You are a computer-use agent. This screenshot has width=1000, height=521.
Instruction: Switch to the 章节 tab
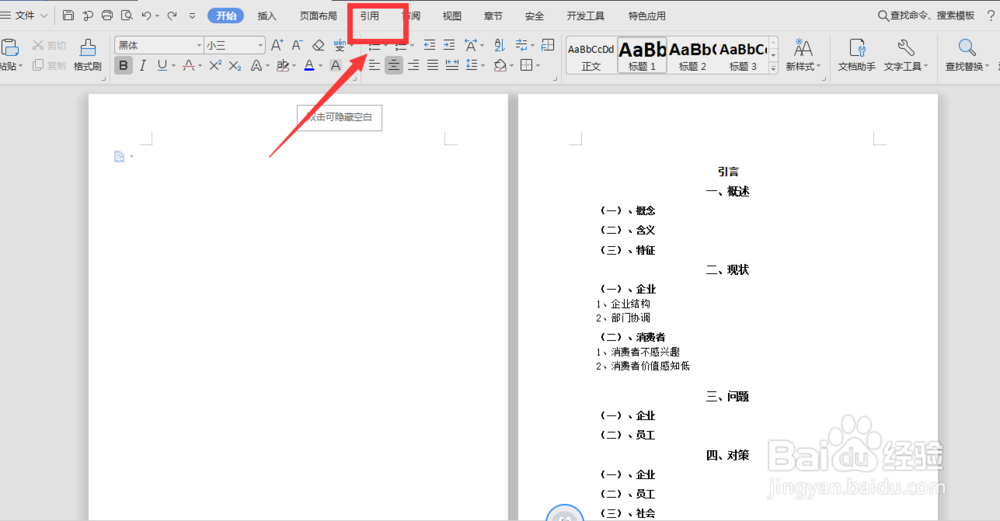[493, 16]
